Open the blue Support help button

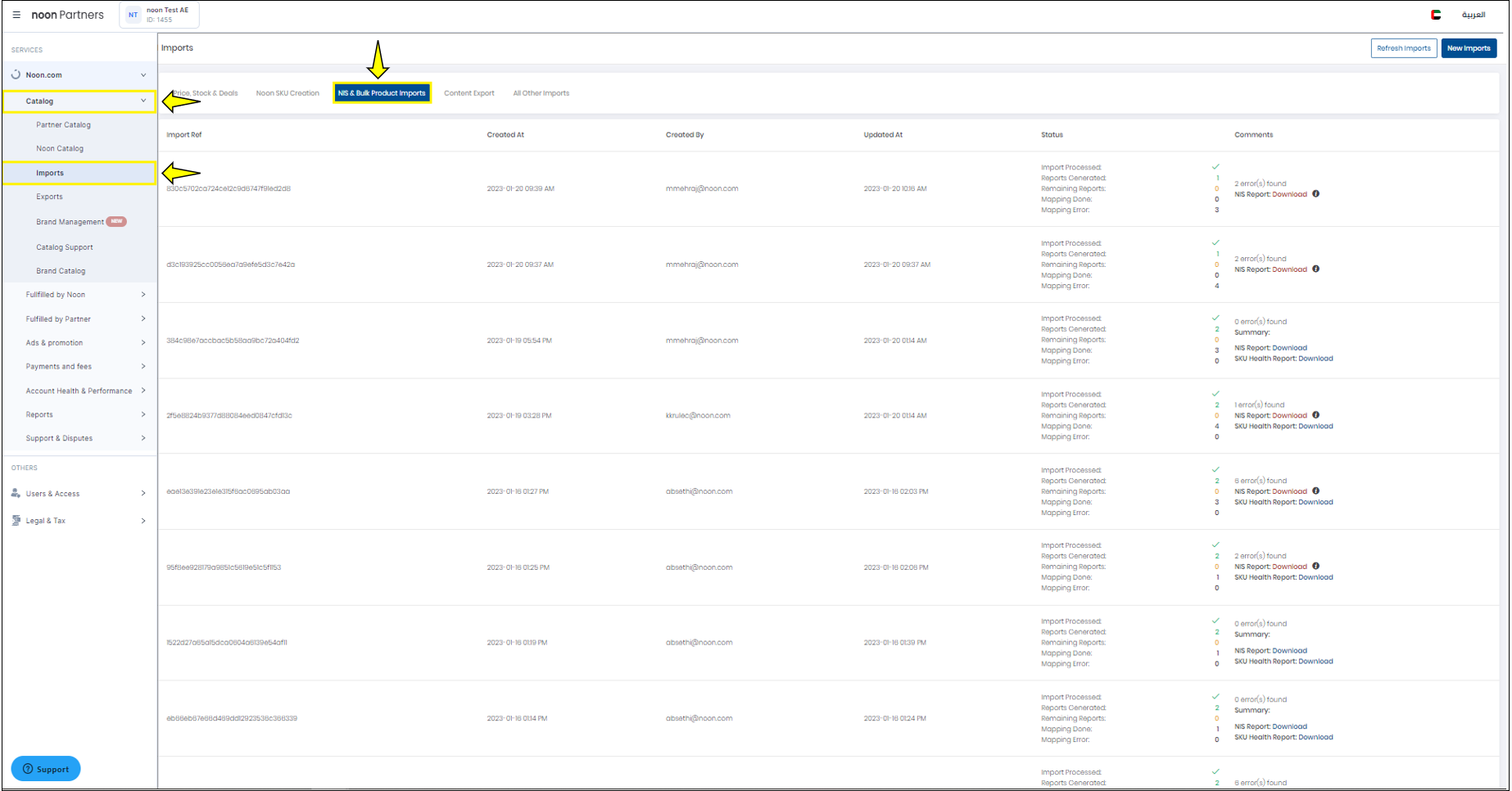click(46, 769)
